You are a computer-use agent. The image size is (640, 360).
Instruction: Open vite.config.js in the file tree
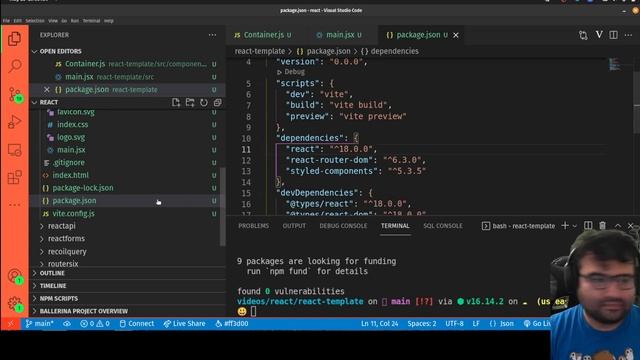(73, 213)
